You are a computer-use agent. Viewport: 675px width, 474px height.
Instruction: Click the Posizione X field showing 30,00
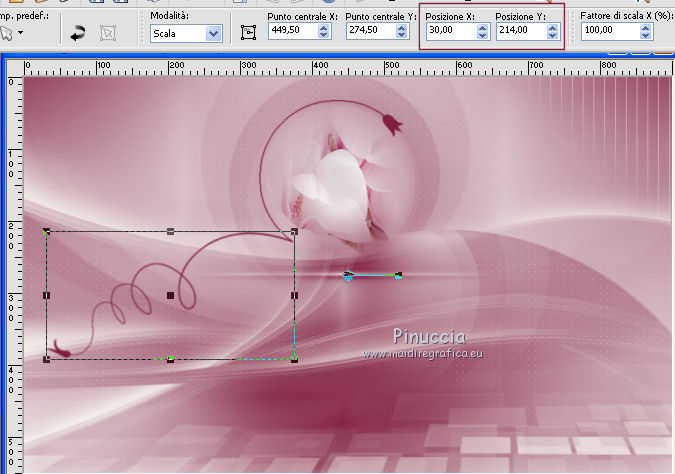[452, 31]
